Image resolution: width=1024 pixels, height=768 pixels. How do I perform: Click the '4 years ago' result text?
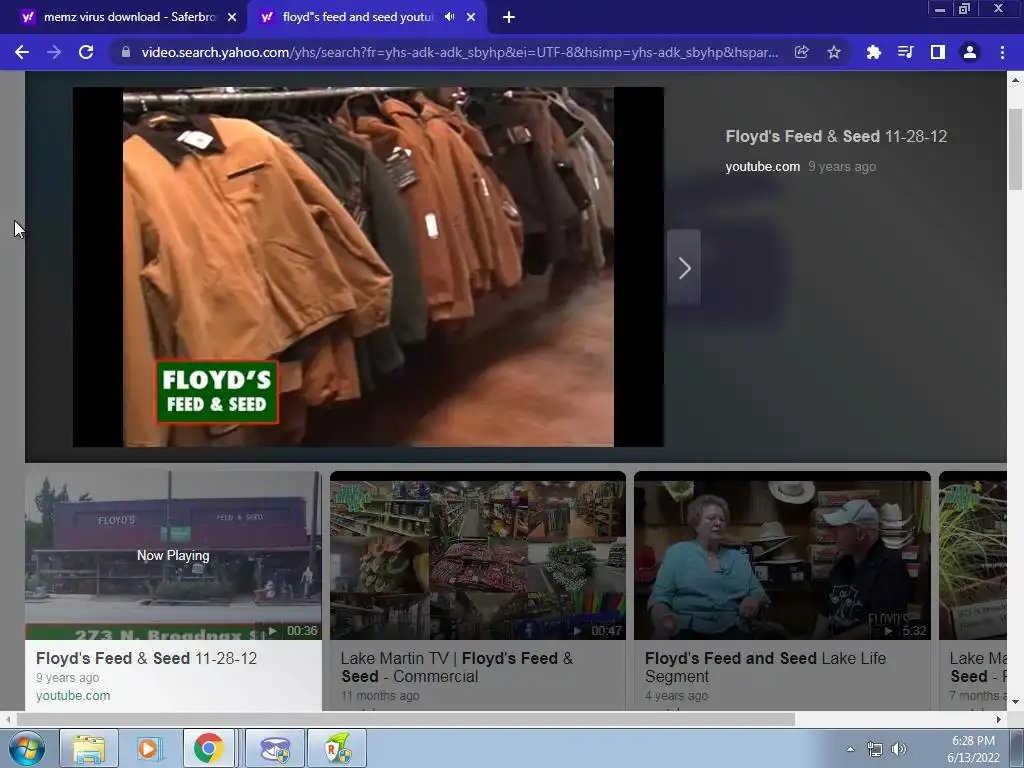coord(677,696)
